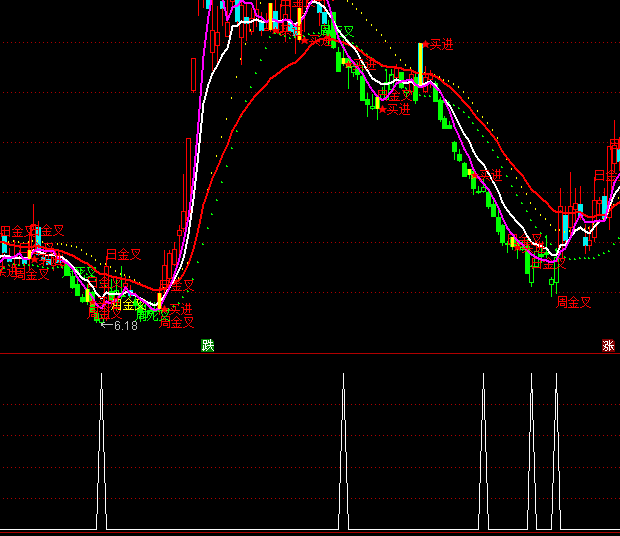The height and width of the screenshot is (536, 620).
Task: Click the last white indicator spike
Action: pyautogui.click(x=555, y=450)
